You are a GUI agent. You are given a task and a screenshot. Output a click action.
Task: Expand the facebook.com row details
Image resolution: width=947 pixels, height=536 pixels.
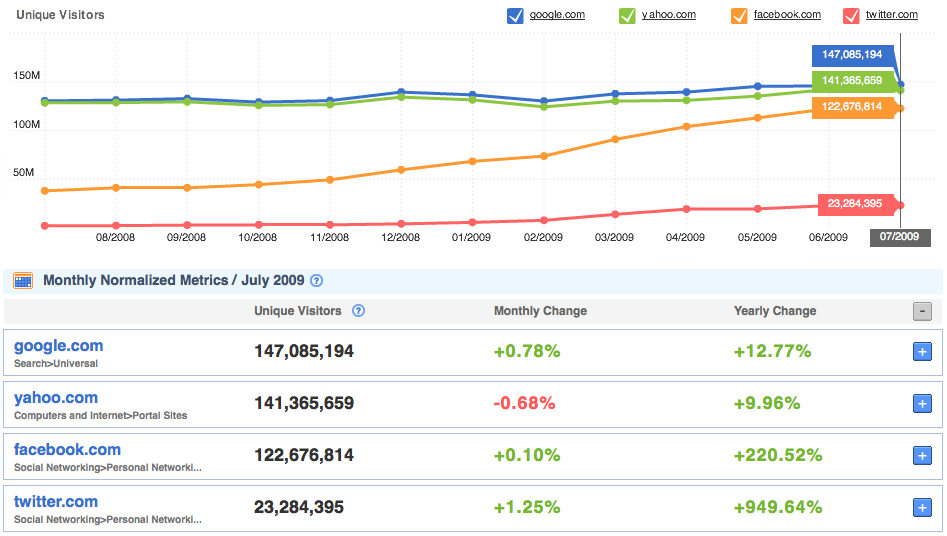click(x=922, y=456)
